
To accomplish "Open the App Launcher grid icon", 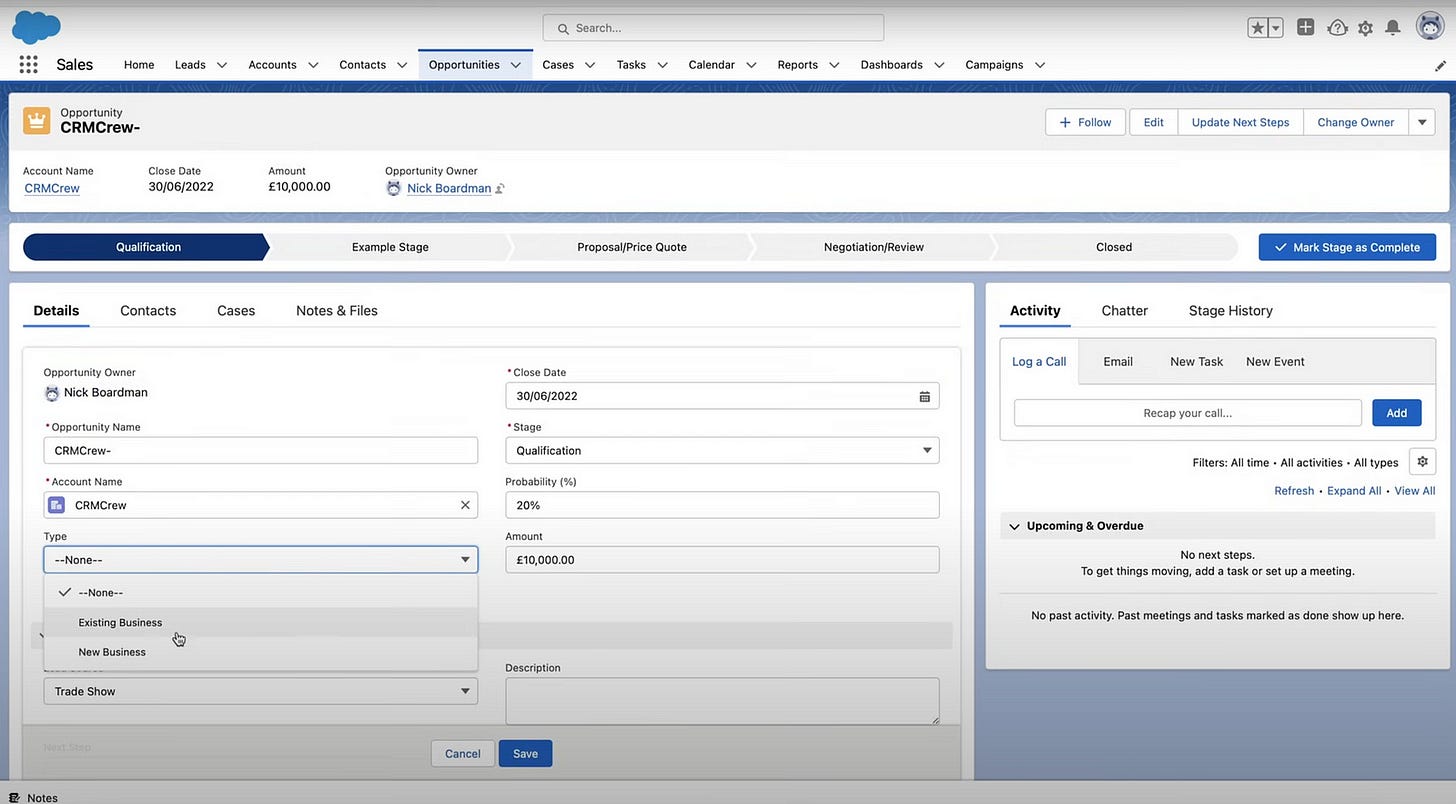I will pyautogui.click(x=28, y=64).
